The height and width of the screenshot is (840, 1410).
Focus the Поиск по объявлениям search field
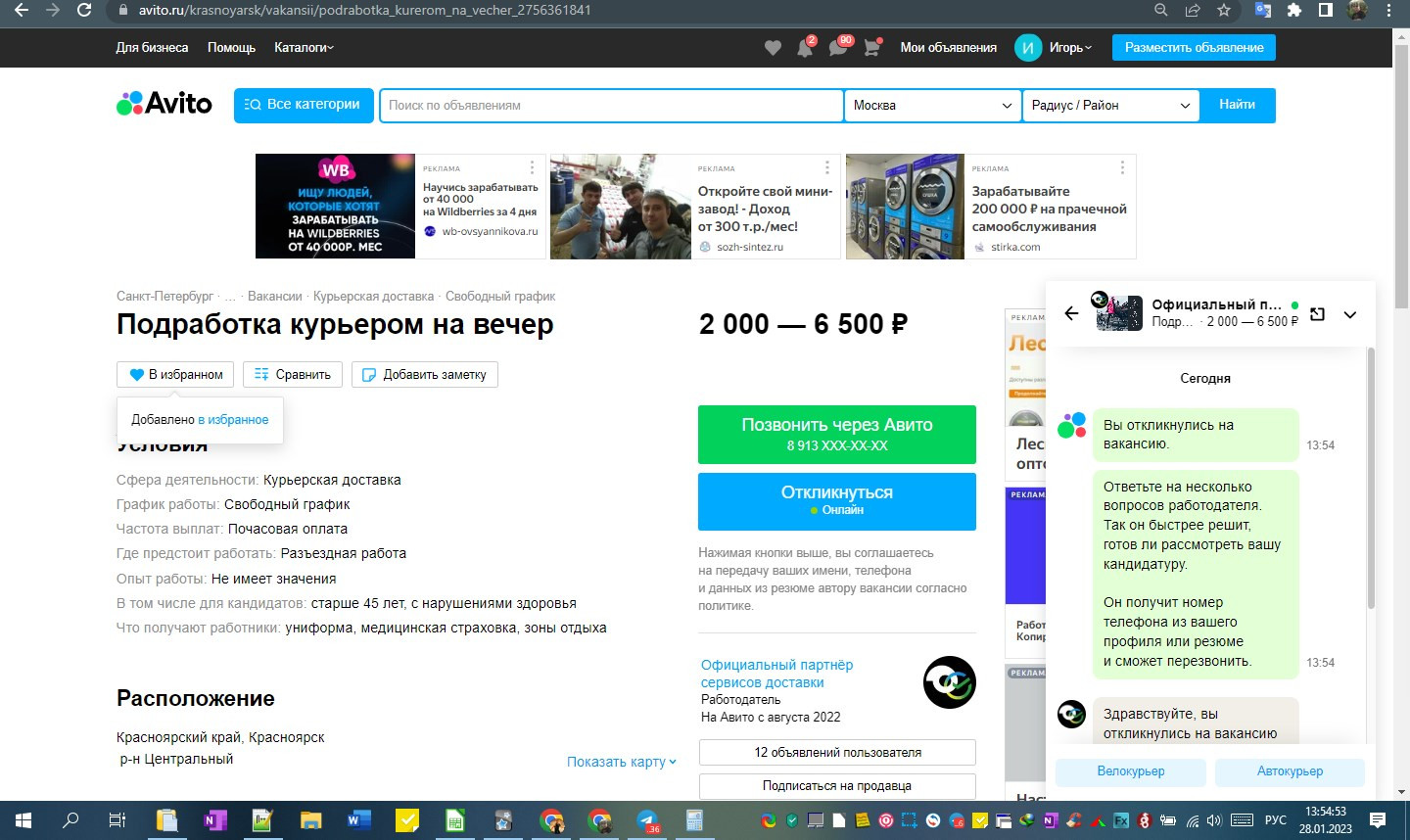[611, 105]
